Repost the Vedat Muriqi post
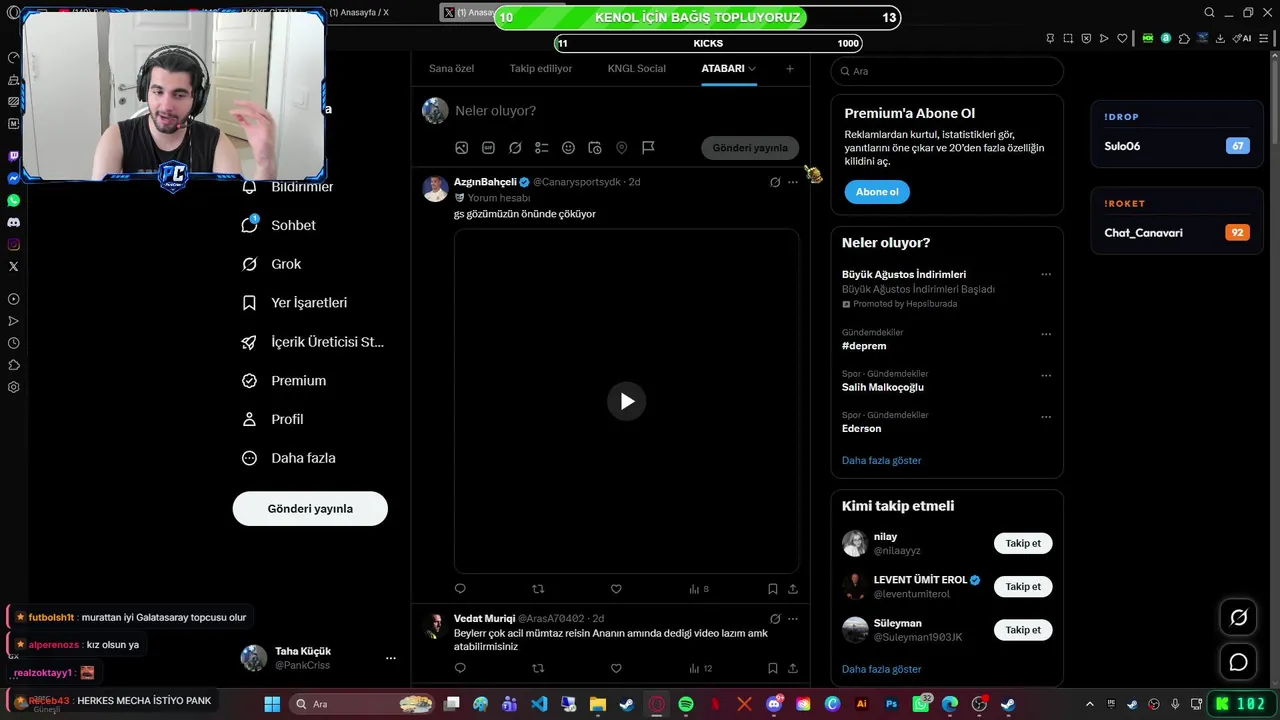Image resolution: width=1280 pixels, height=720 pixels. tap(538, 668)
